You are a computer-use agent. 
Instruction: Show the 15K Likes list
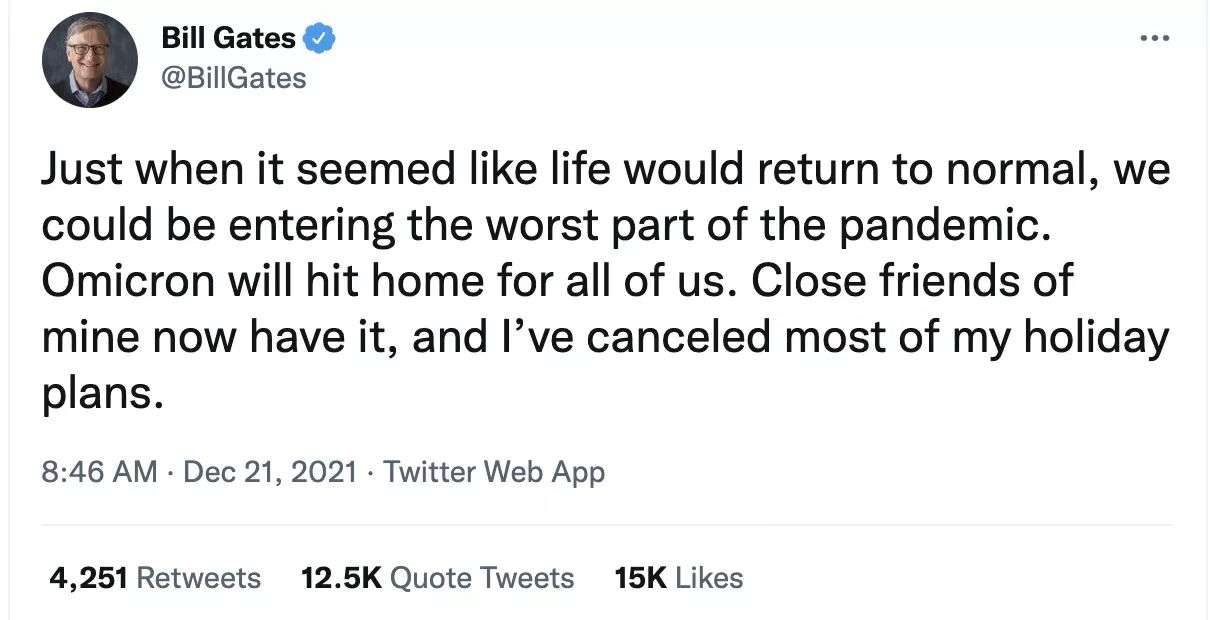tap(679, 578)
